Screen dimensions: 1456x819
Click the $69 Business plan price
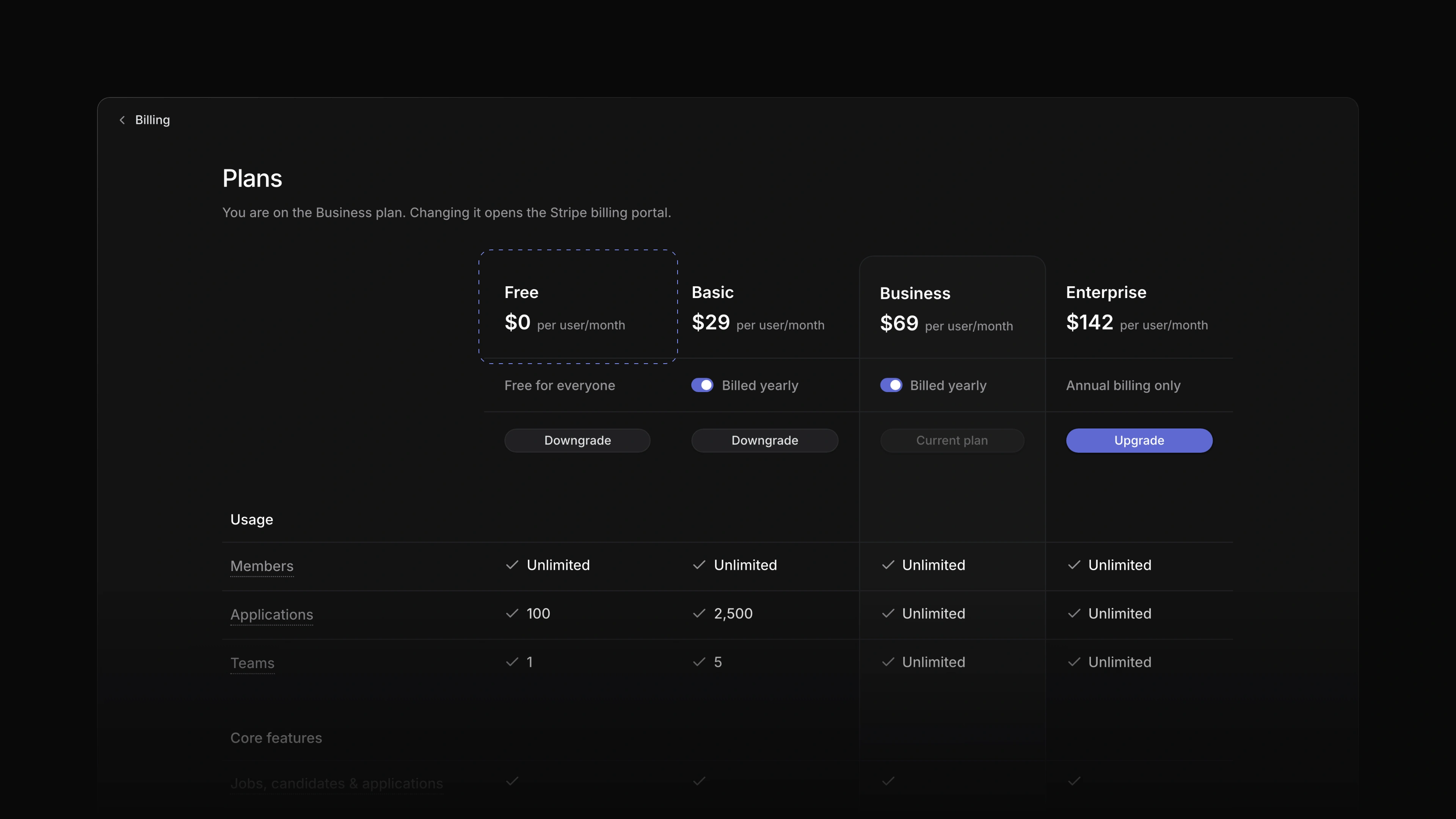899,323
